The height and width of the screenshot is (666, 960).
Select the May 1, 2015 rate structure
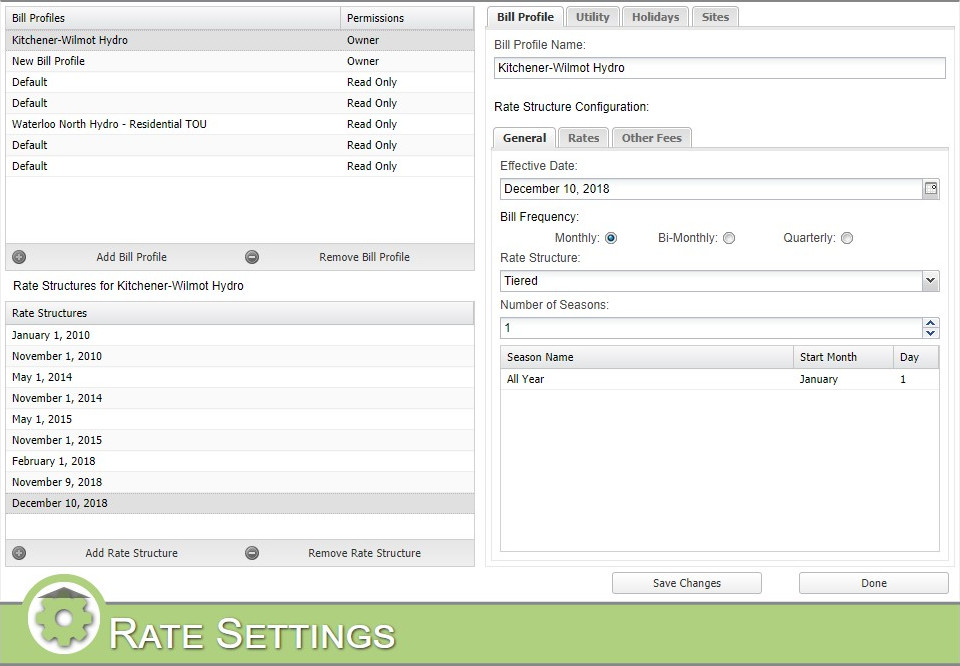click(240, 419)
